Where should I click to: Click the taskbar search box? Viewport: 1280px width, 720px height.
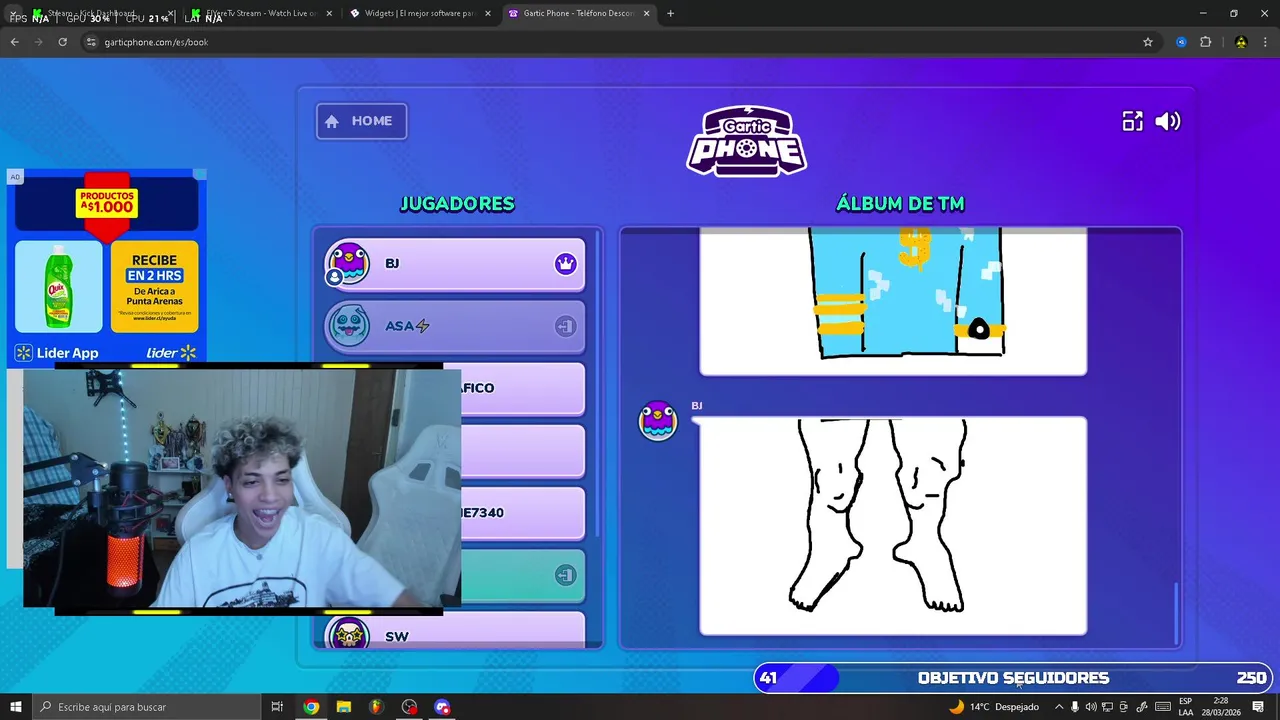tap(146, 707)
